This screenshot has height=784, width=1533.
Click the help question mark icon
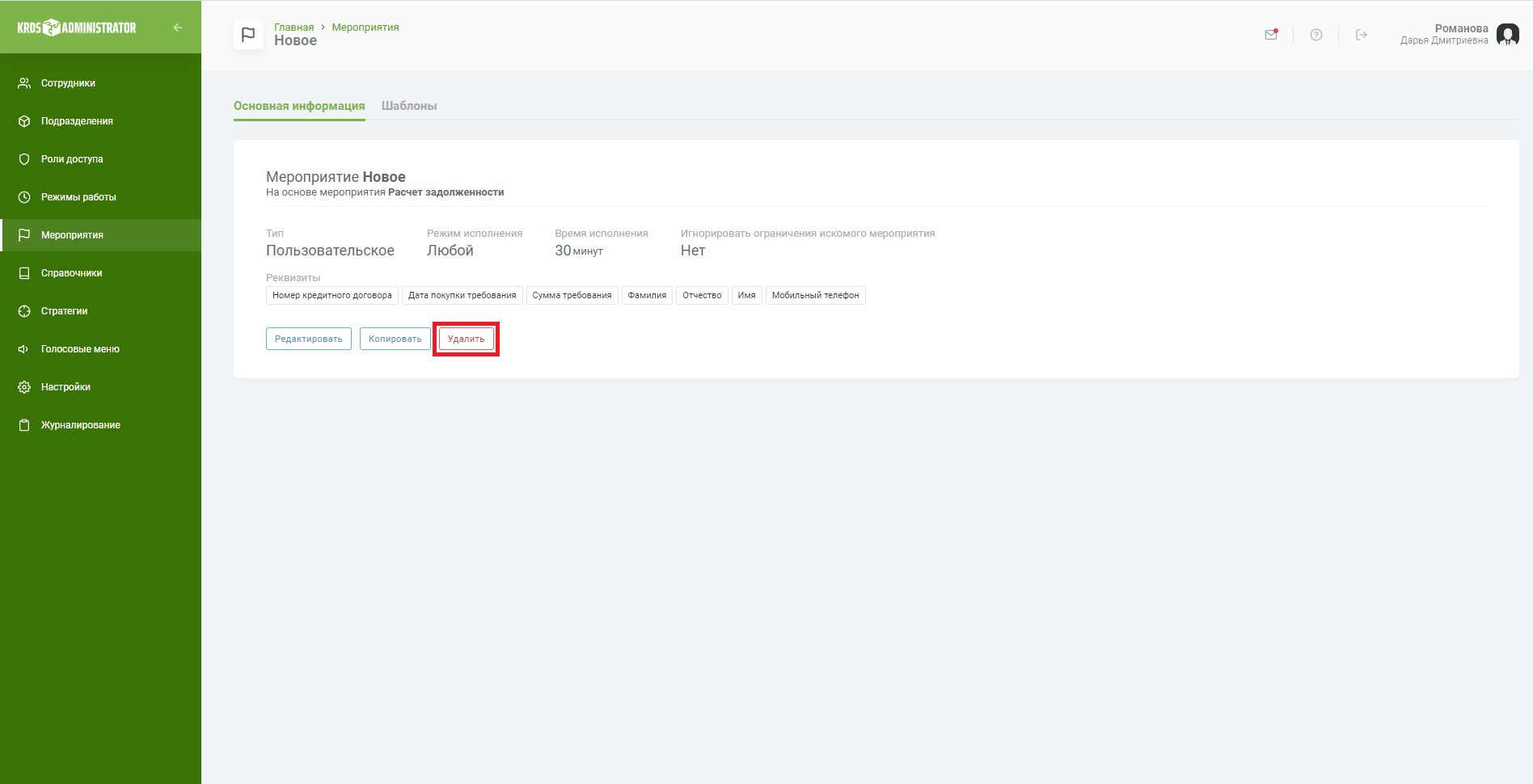coord(1316,35)
